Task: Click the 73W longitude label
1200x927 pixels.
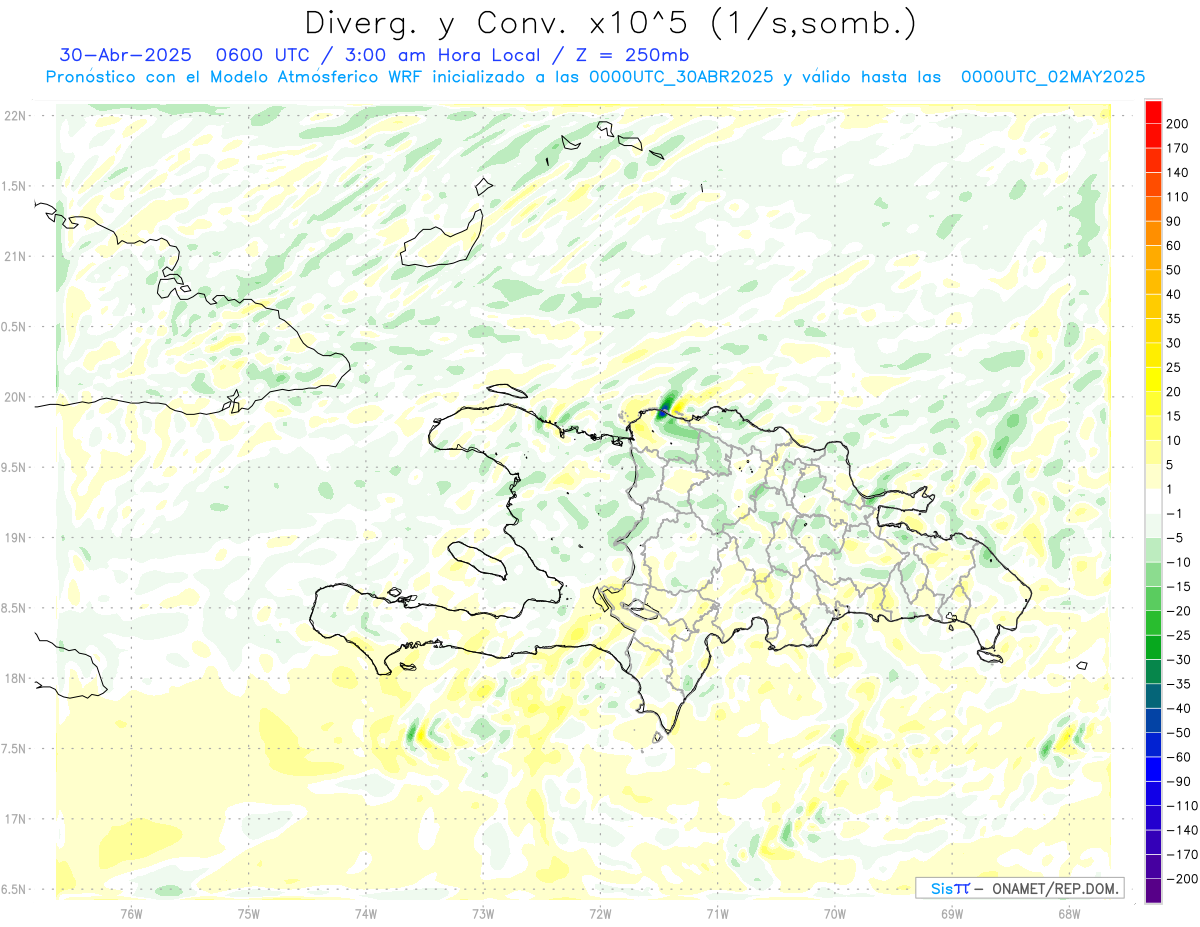Action: coord(483,913)
